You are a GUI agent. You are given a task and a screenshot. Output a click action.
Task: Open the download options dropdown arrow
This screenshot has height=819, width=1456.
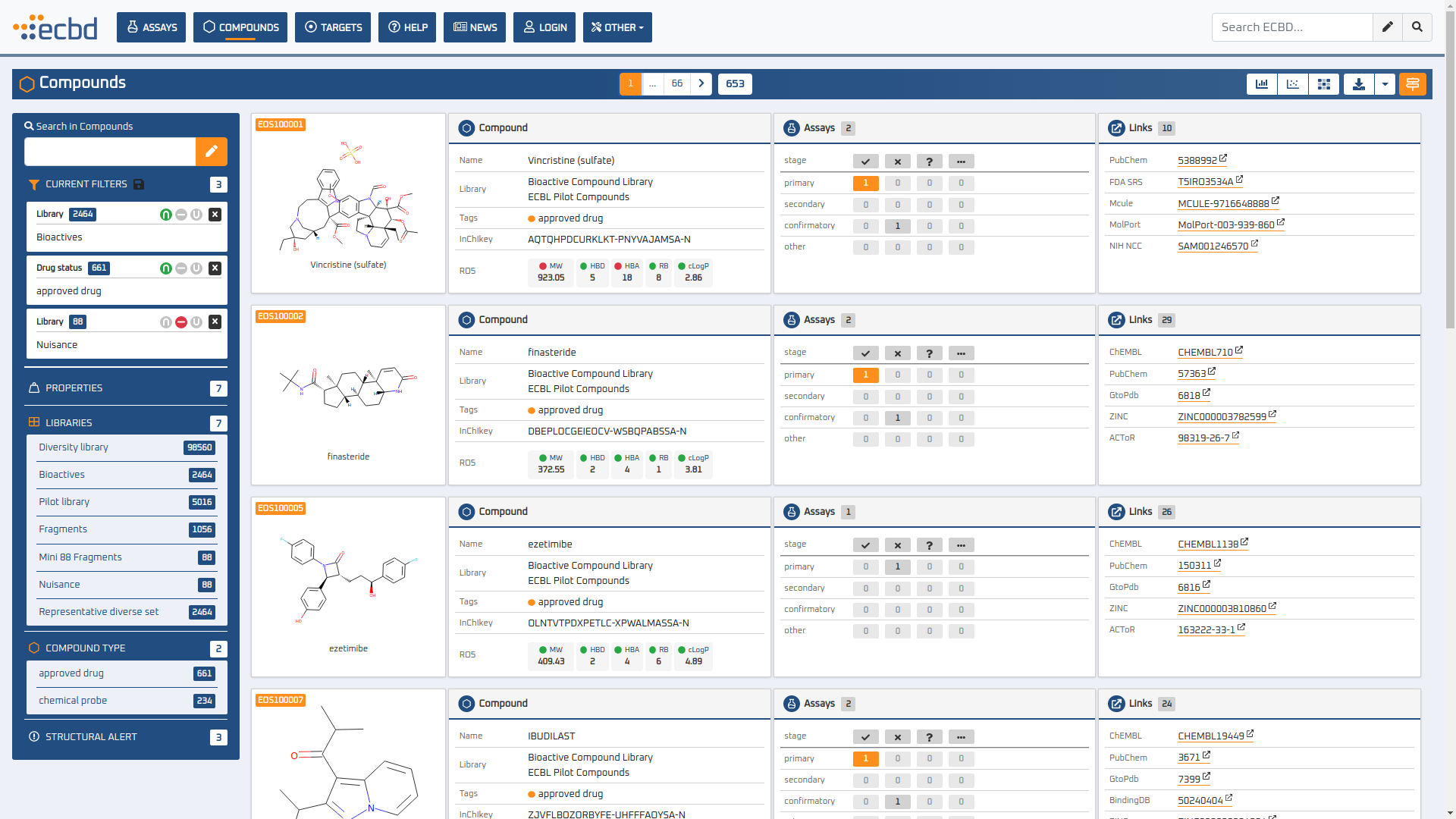(x=1385, y=84)
